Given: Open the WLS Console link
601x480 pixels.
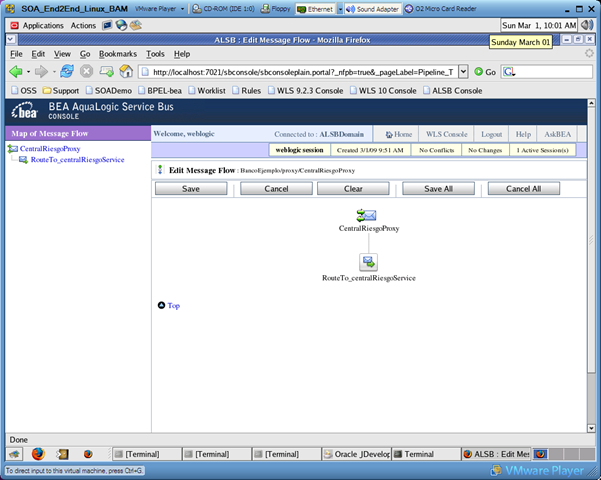Looking at the screenshot, I should pos(447,134).
